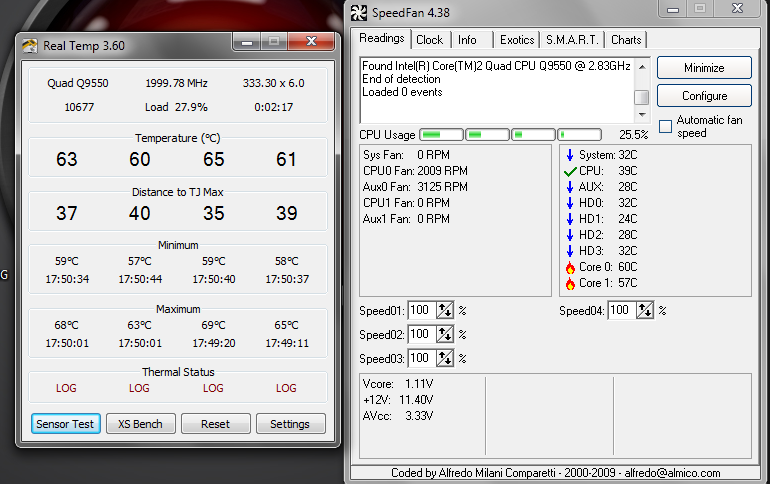Click the fourth CPU Usage core bar
The width and height of the screenshot is (770, 484).
click(579, 134)
